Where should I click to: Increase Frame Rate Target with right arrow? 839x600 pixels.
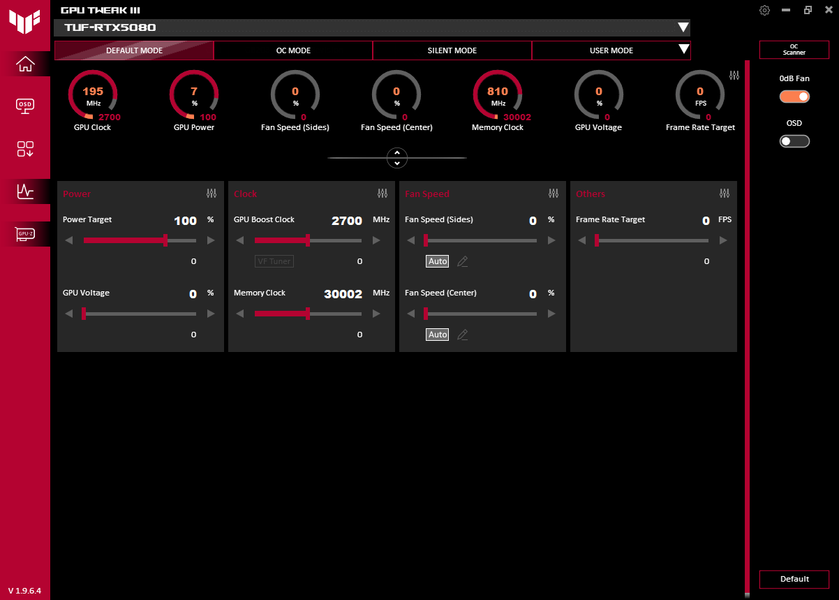(x=723, y=240)
